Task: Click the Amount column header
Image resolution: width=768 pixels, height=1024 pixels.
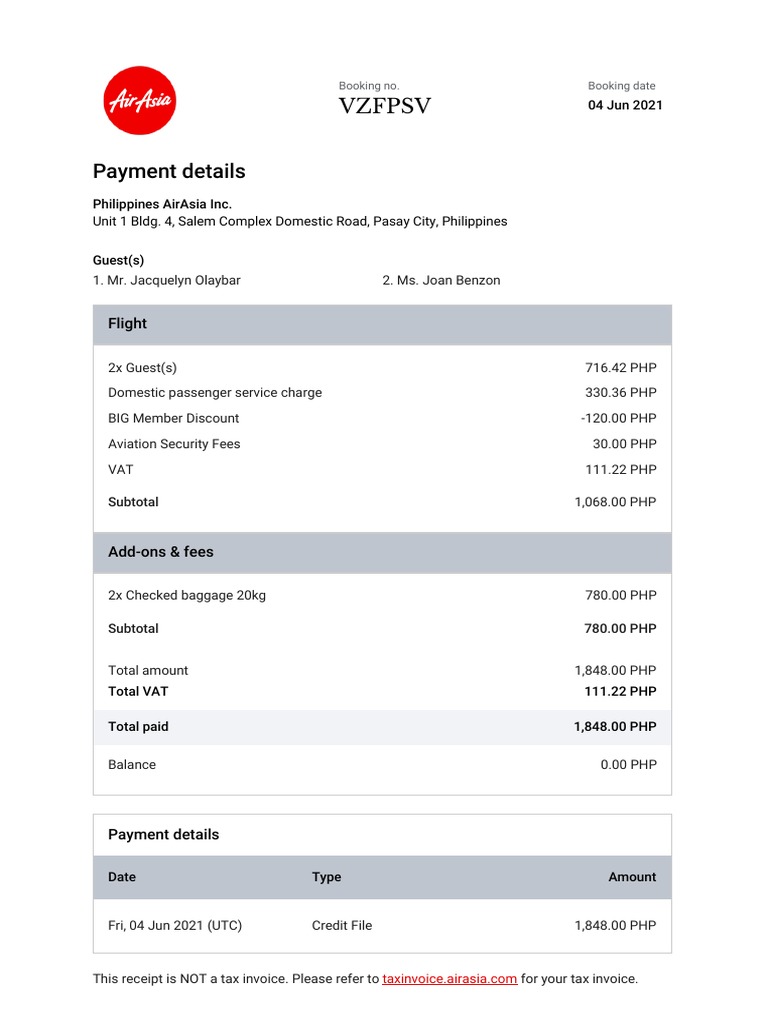Action: coord(632,877)
